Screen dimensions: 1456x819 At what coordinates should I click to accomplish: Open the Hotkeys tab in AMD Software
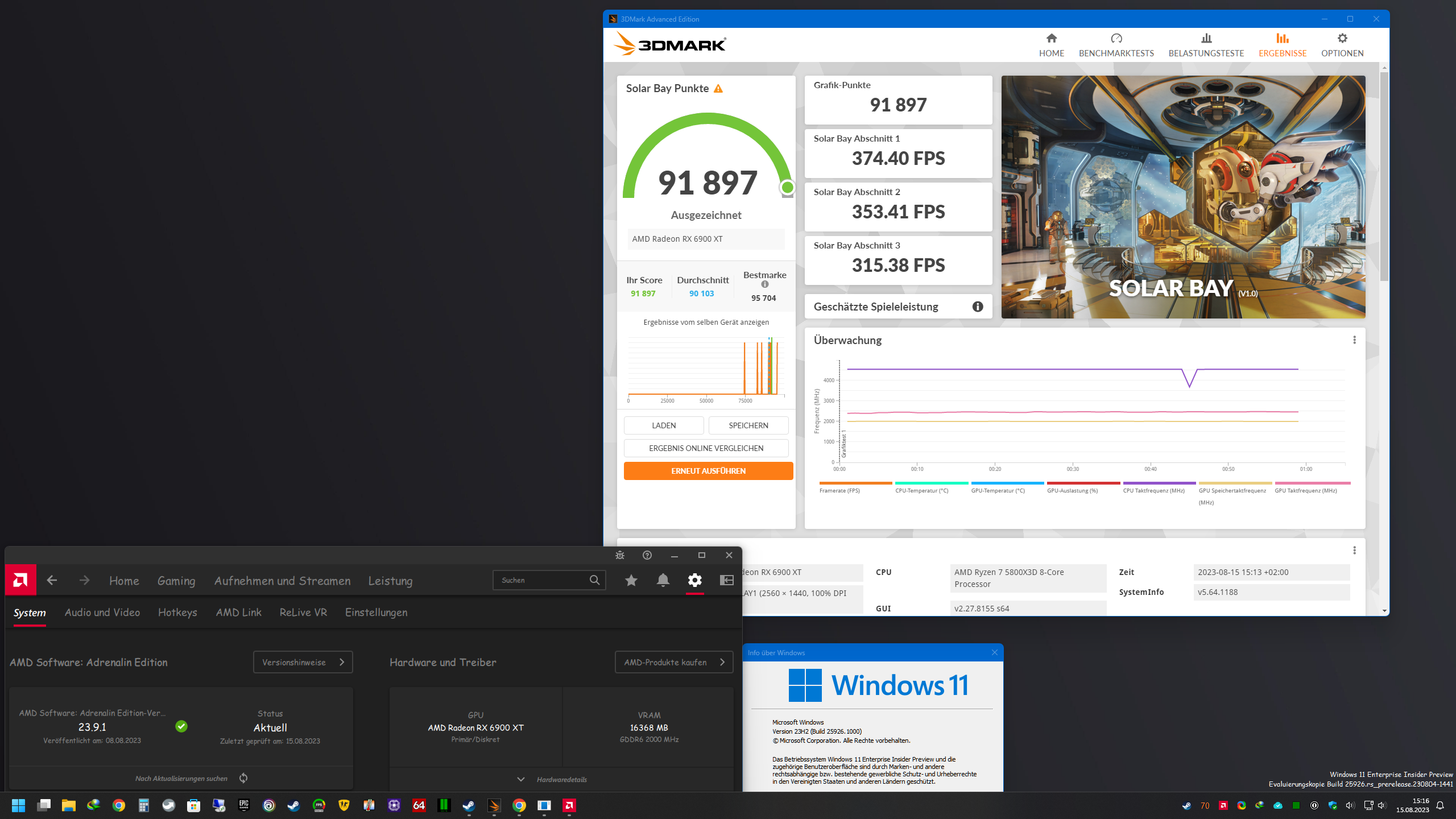coord(177,613)
